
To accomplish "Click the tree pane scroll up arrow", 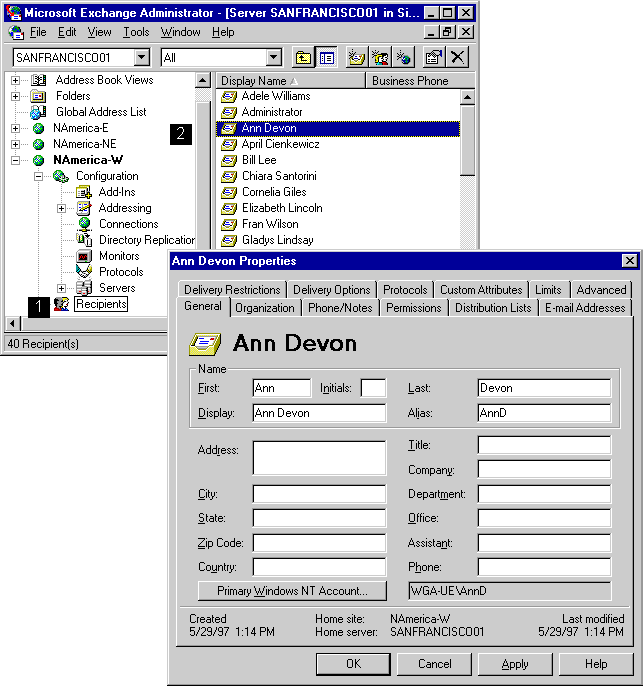I will click(x=203, y=80).
